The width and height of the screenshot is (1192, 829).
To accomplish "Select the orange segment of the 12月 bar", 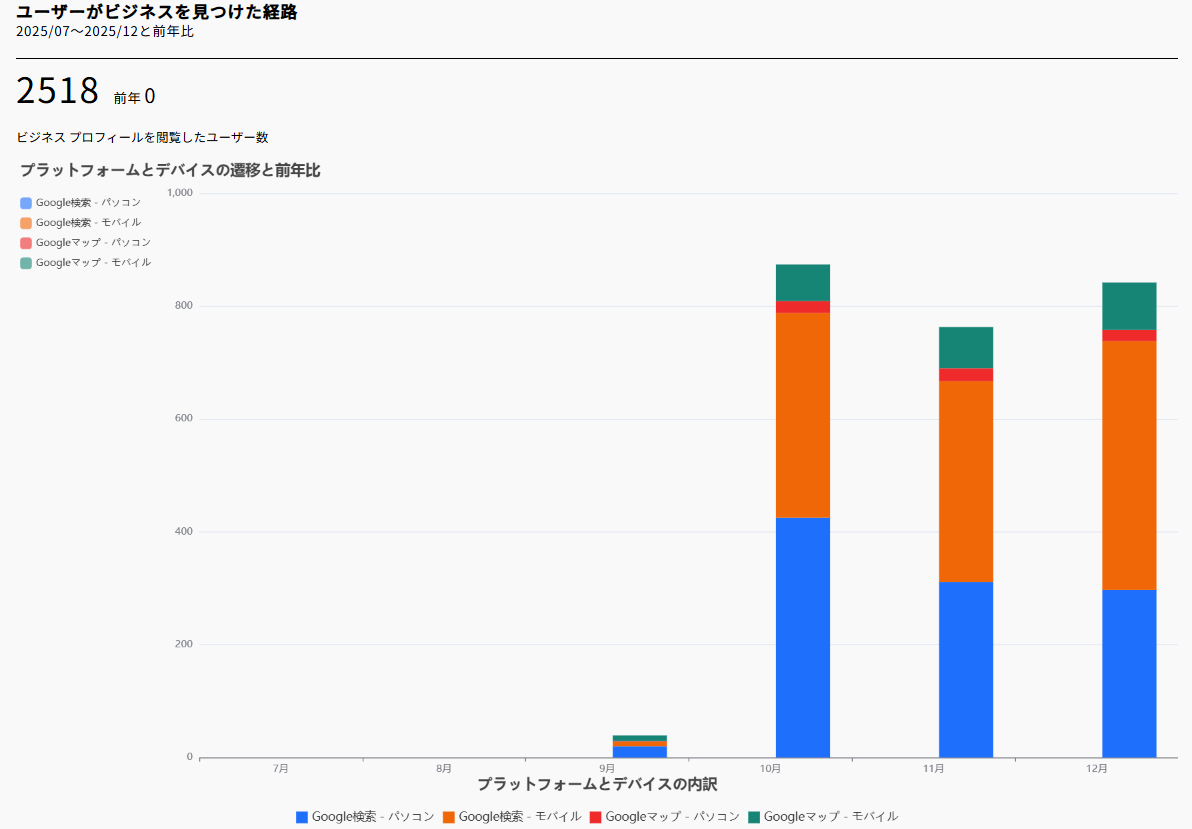I will coord(1129,465).
